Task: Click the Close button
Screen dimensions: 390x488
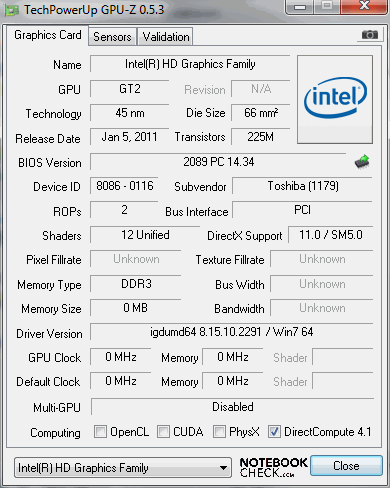Action: pyautogui.click(x=346, y=465)
